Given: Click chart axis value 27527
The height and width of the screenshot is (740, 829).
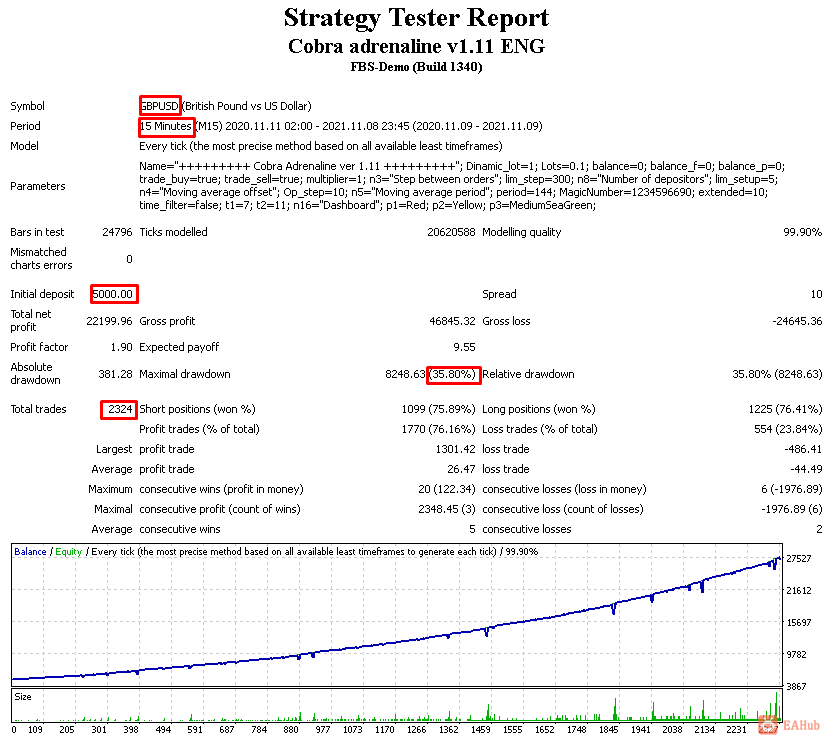Looking at the screenshot, I should point(798,559).
